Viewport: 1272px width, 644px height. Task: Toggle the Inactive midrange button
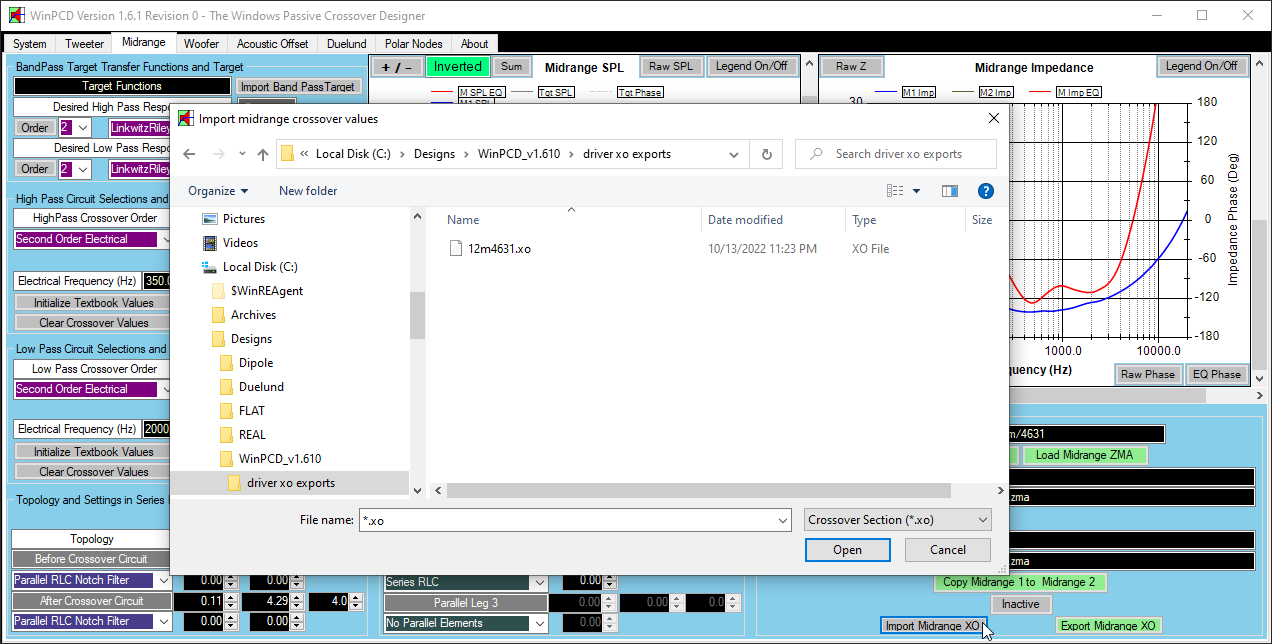coord(1020,604)
